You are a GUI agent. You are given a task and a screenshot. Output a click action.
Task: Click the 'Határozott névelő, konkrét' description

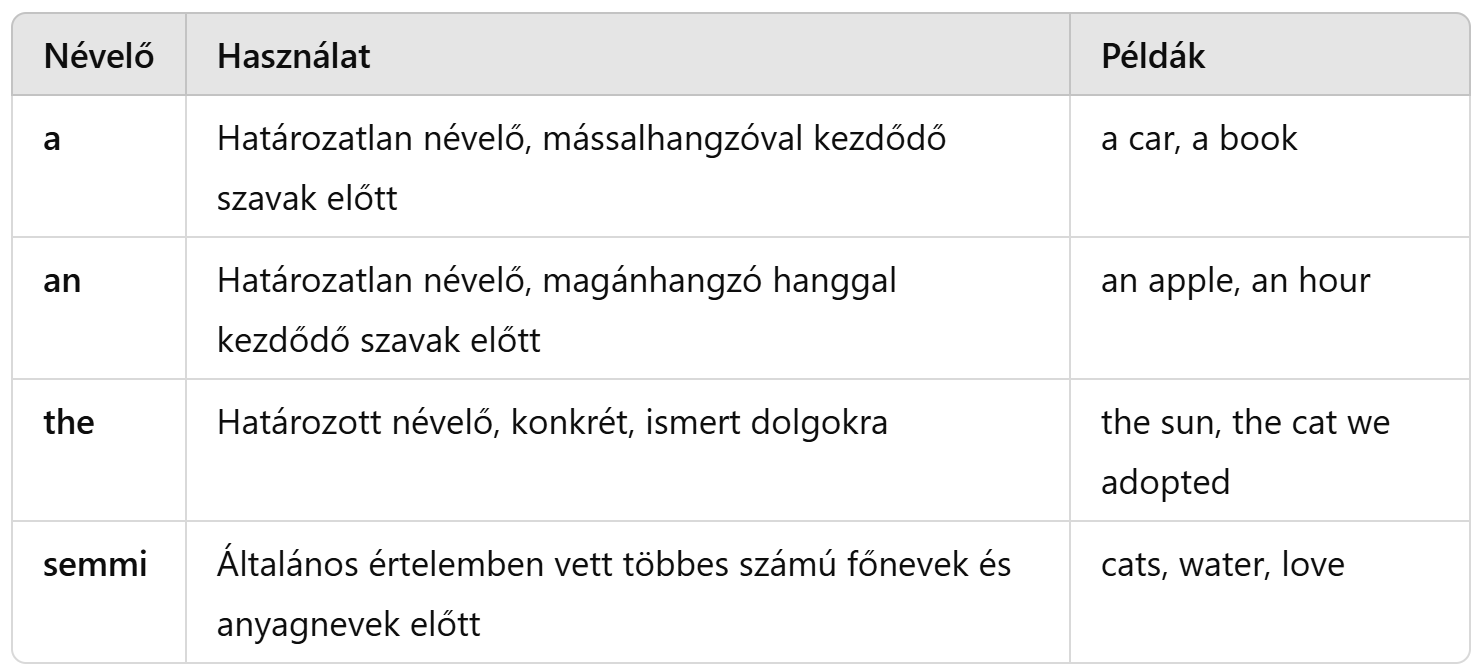[551, 422]
